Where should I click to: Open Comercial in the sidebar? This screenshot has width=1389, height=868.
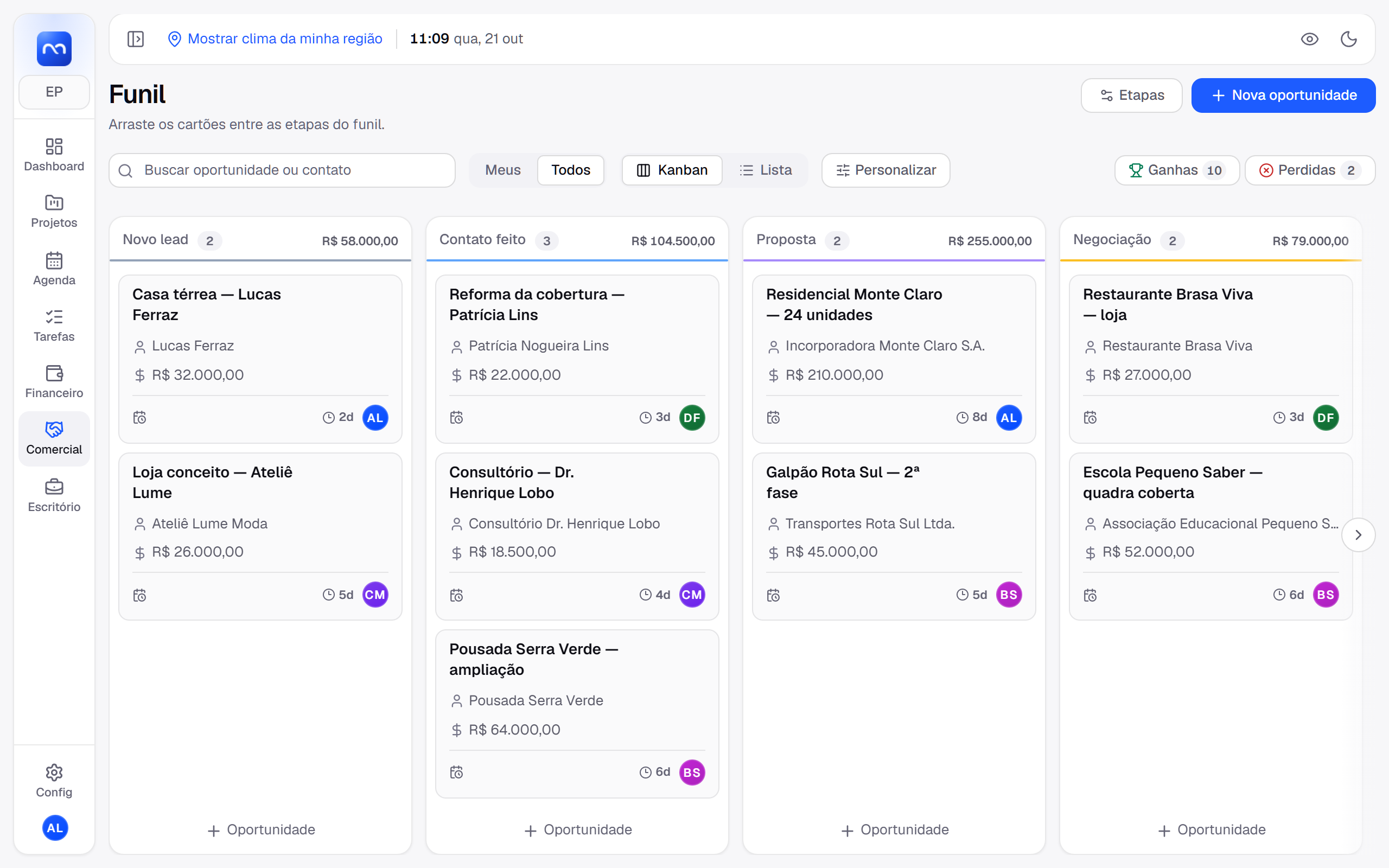coord(54,438)
